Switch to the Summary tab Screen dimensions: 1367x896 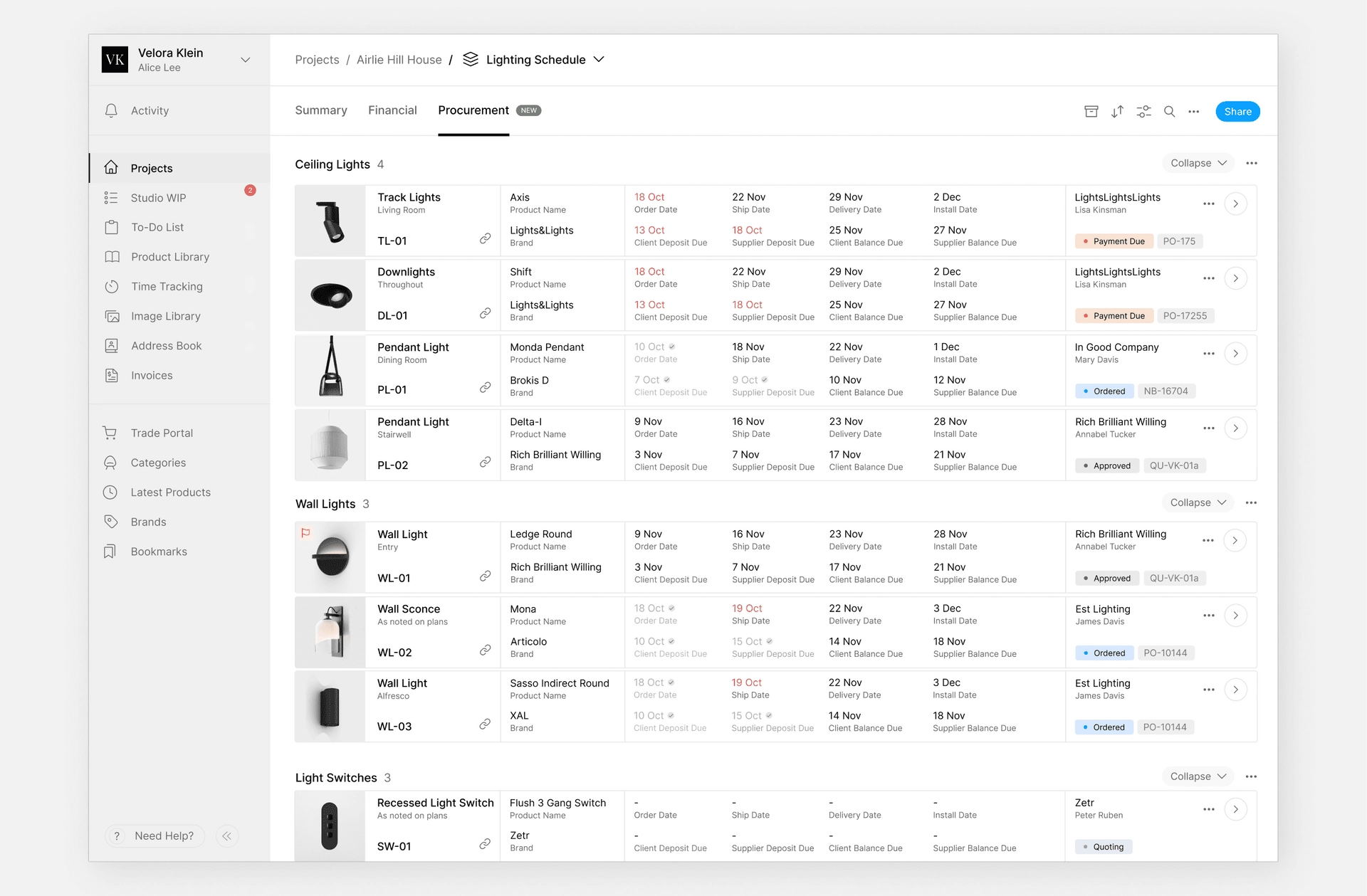[321, 111]
